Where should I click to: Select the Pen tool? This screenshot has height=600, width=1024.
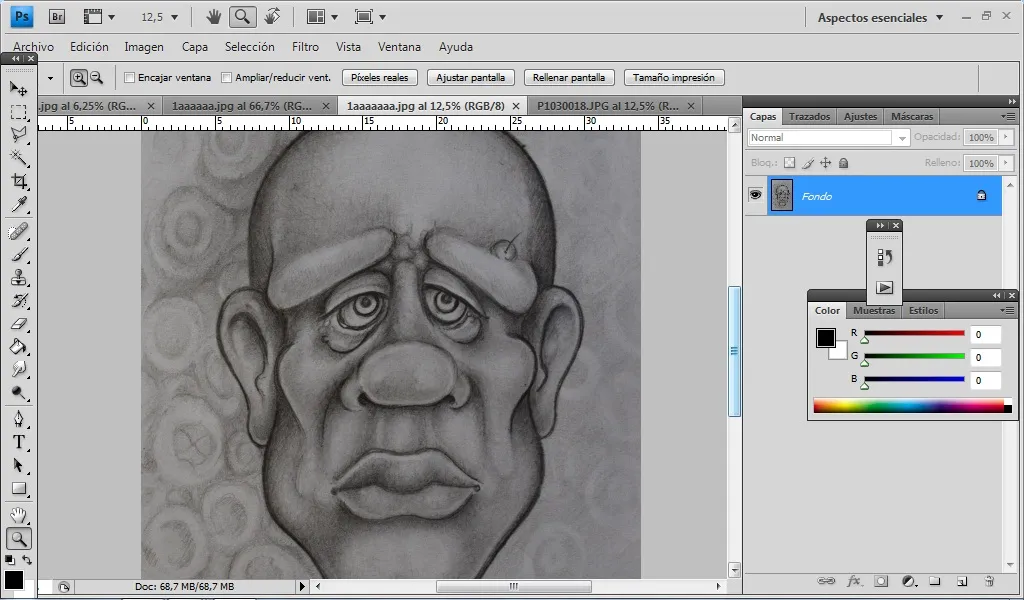(x=18, y=418)
